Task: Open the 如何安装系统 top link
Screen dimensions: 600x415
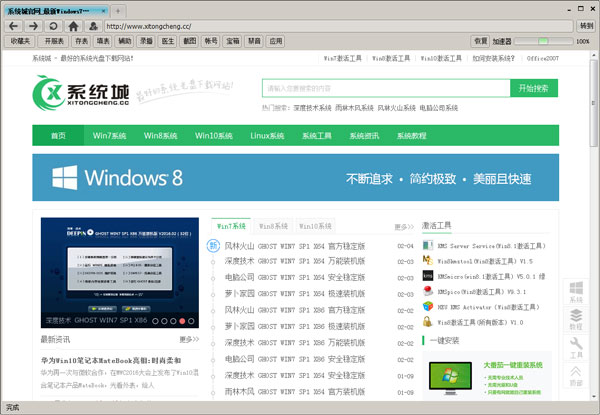Action: (x=494, y=59)
